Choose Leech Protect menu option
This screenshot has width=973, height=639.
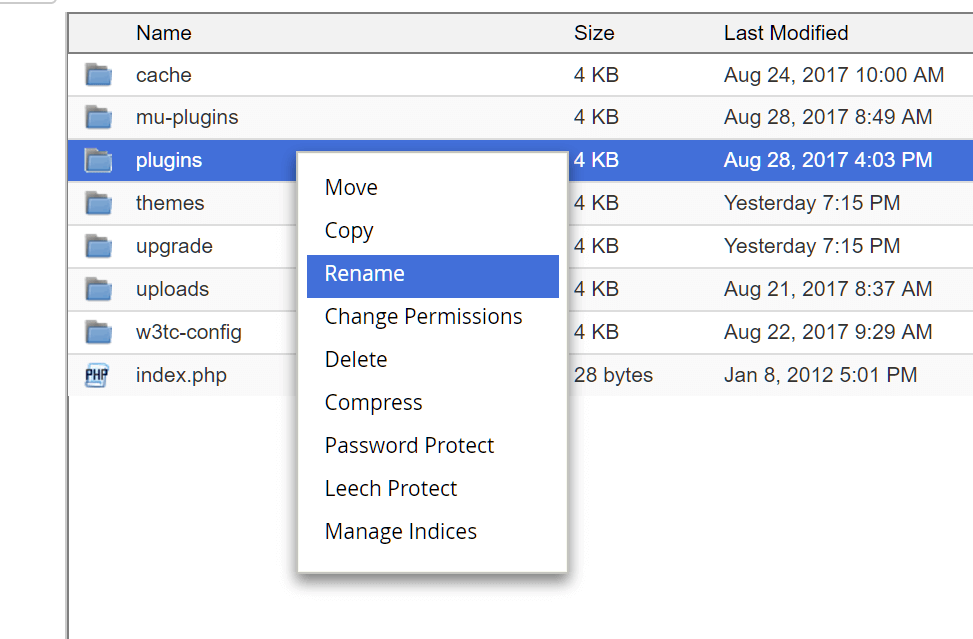390,489
